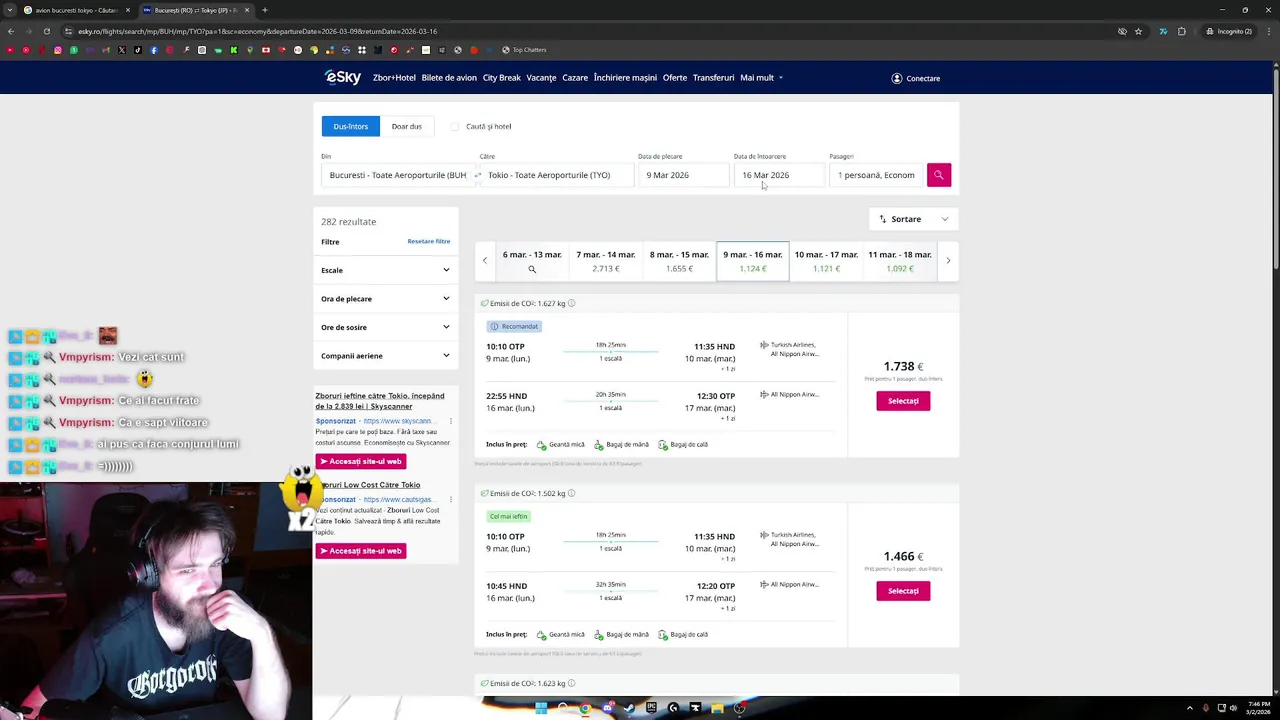The image size is (1280, 720).
Task: Expand the Ore de sosire filter
Action: coord(385,327)
